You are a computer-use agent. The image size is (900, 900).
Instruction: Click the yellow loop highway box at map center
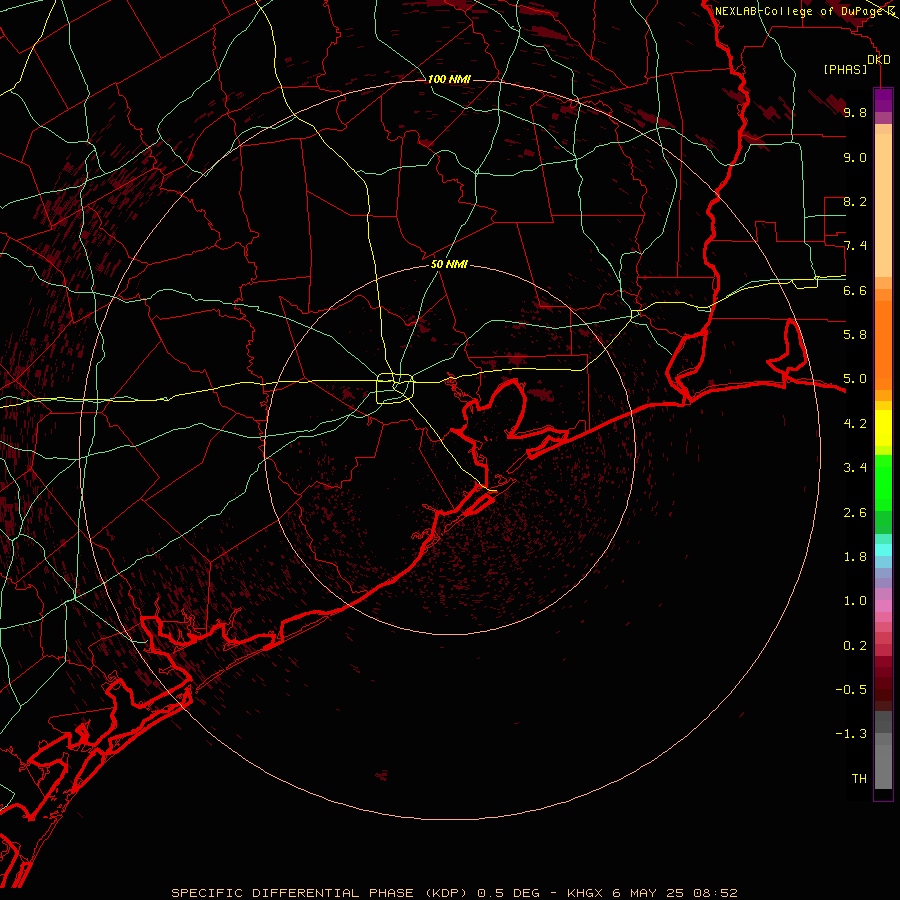[395, 388]
